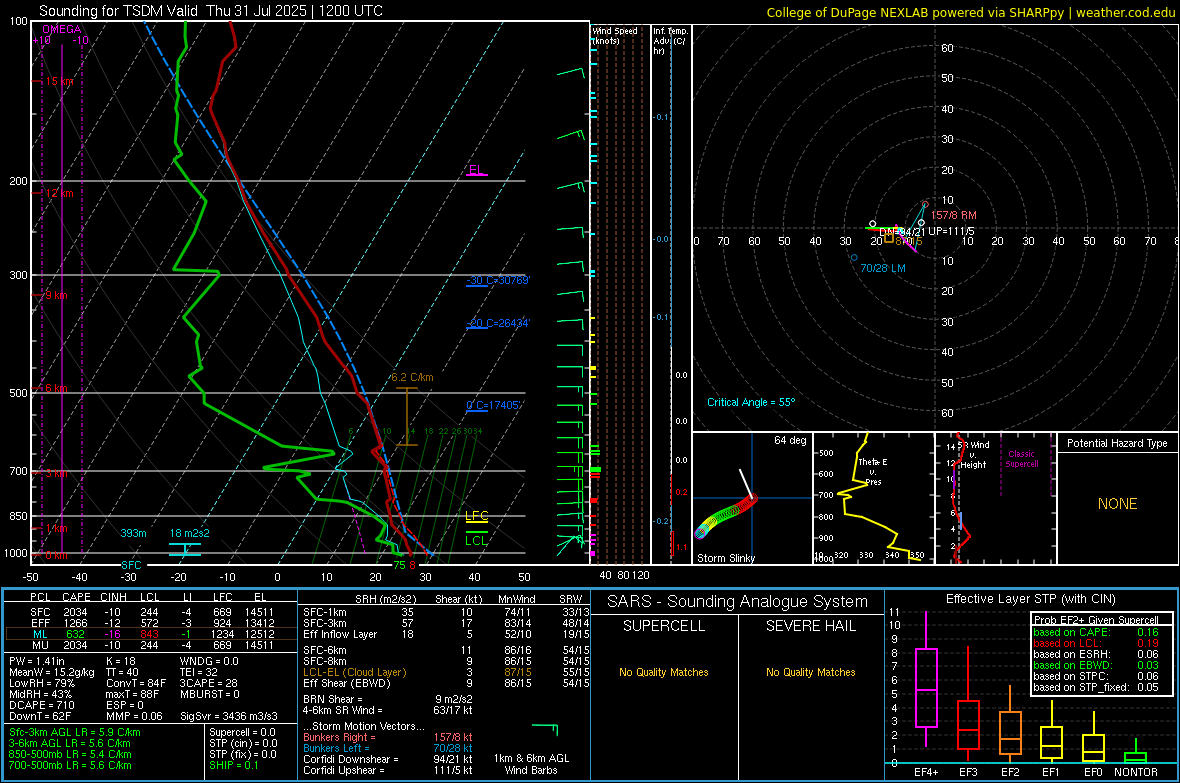Viewport: 1180px width, 783px height.
Task: Select the SARS 'SEVERE HAIL' column heading
Action: tap(810, 626)
